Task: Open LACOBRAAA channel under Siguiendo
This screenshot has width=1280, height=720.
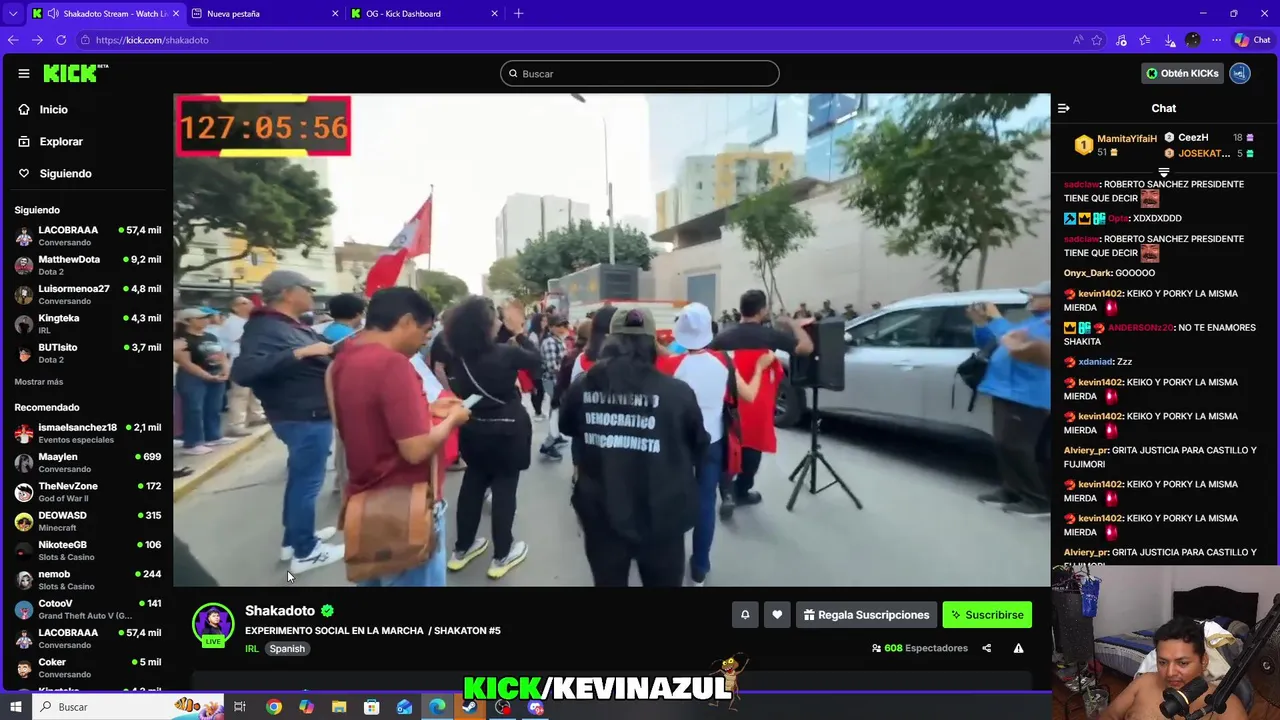Action: tap(88, 236)
